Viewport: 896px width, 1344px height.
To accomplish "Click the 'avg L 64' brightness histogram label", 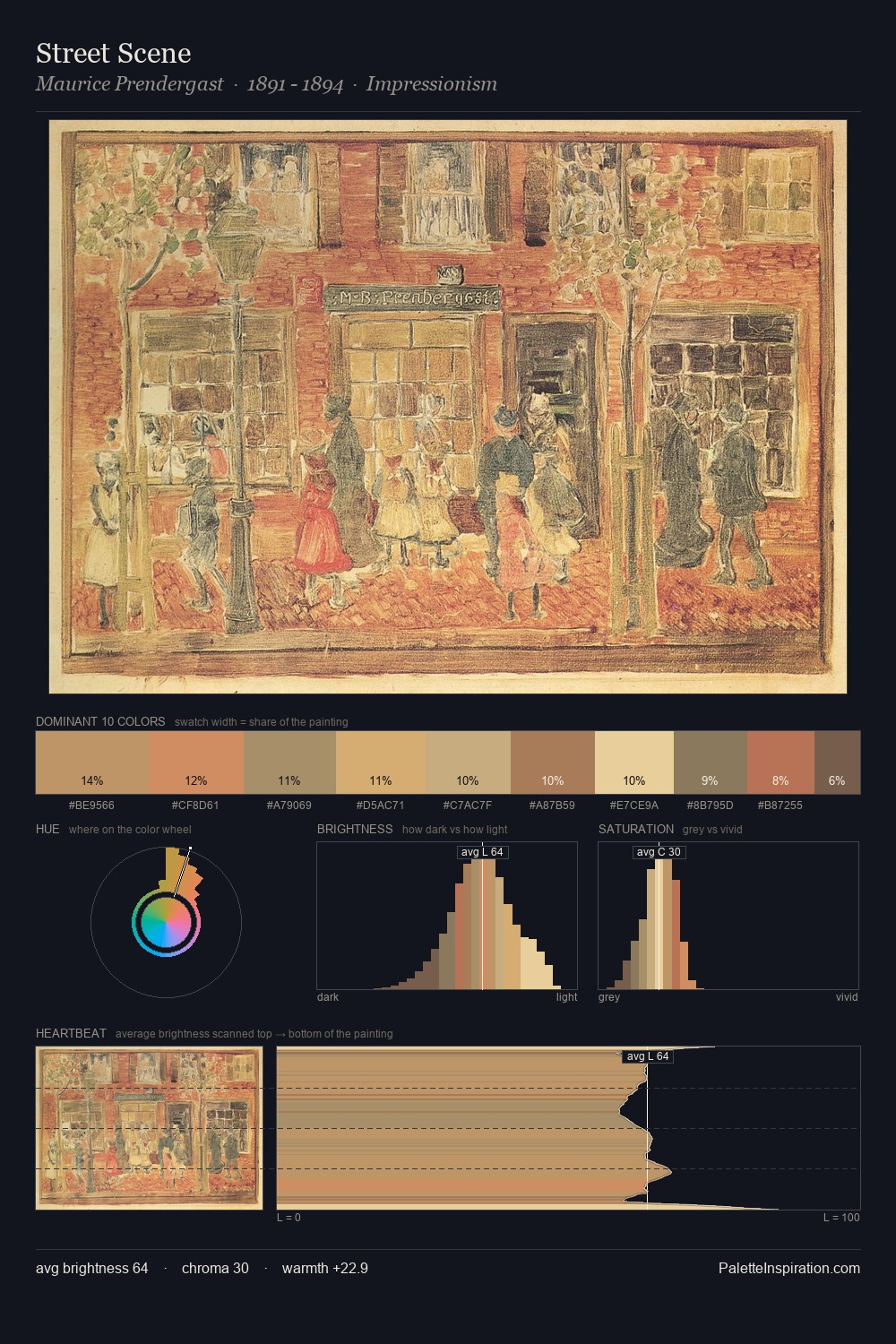I will pos(482,852).
